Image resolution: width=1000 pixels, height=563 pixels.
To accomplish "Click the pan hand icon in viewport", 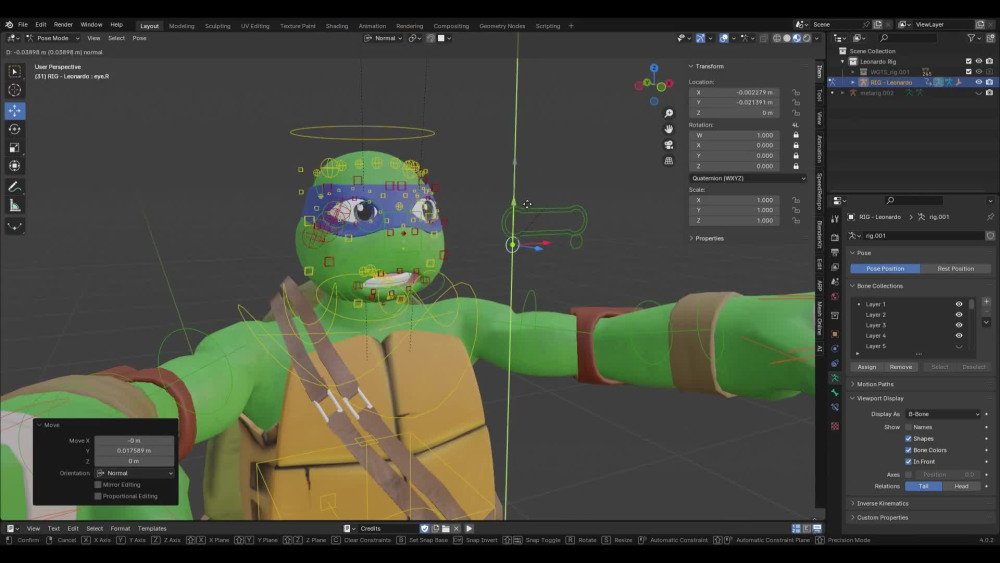I will 668,129.
